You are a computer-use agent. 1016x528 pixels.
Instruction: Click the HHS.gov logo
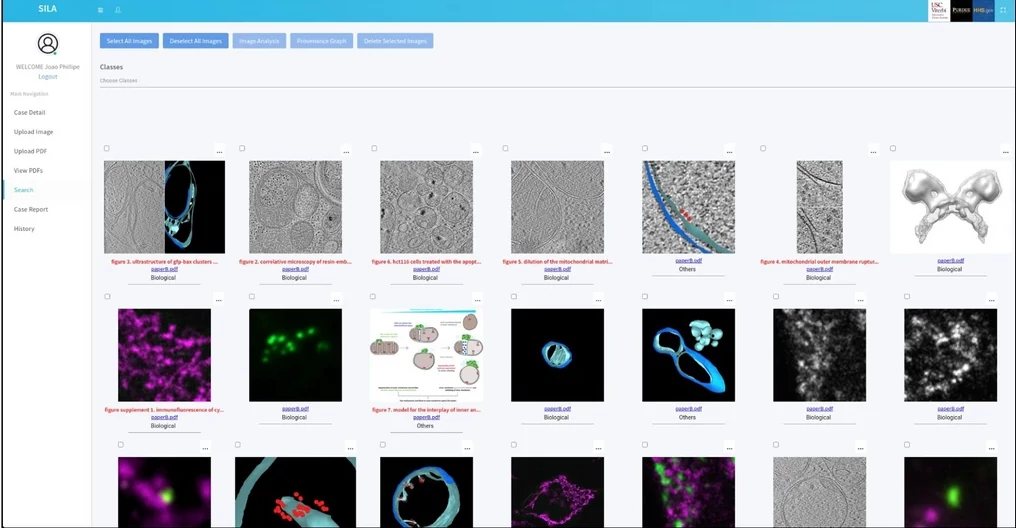[x=983, y=10]
